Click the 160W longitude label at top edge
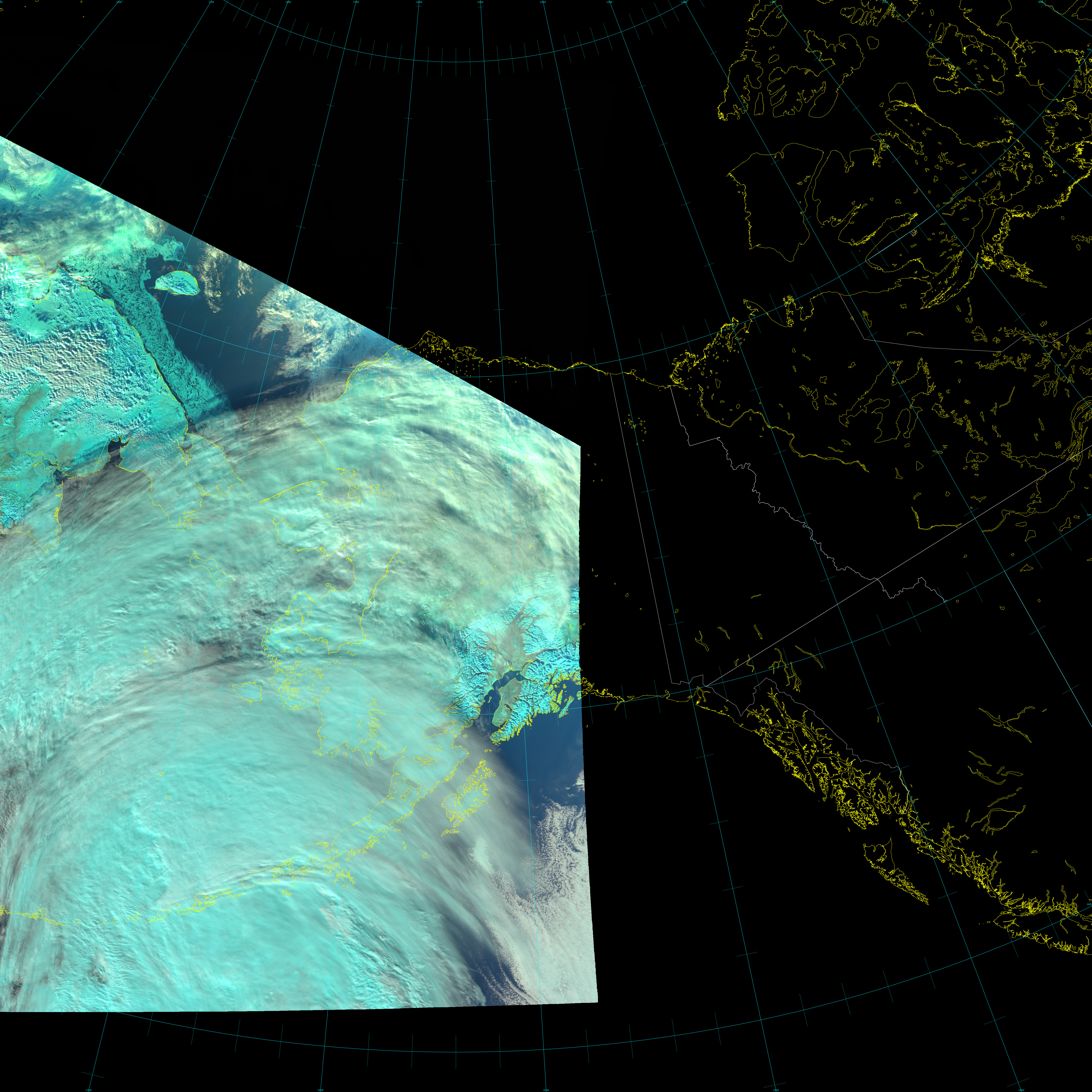Viewport: 1092px width, 1092px height. [x=419, y=2]
